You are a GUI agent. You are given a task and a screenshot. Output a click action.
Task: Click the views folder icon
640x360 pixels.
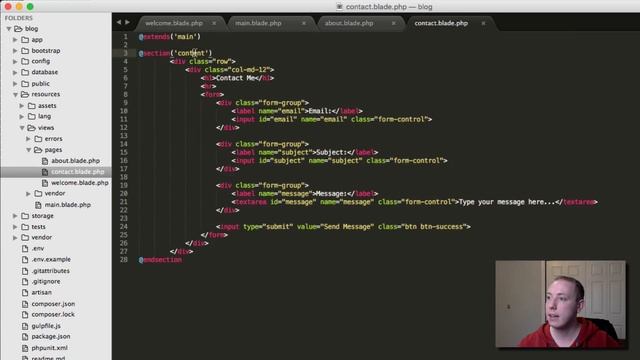coord(31,127)
